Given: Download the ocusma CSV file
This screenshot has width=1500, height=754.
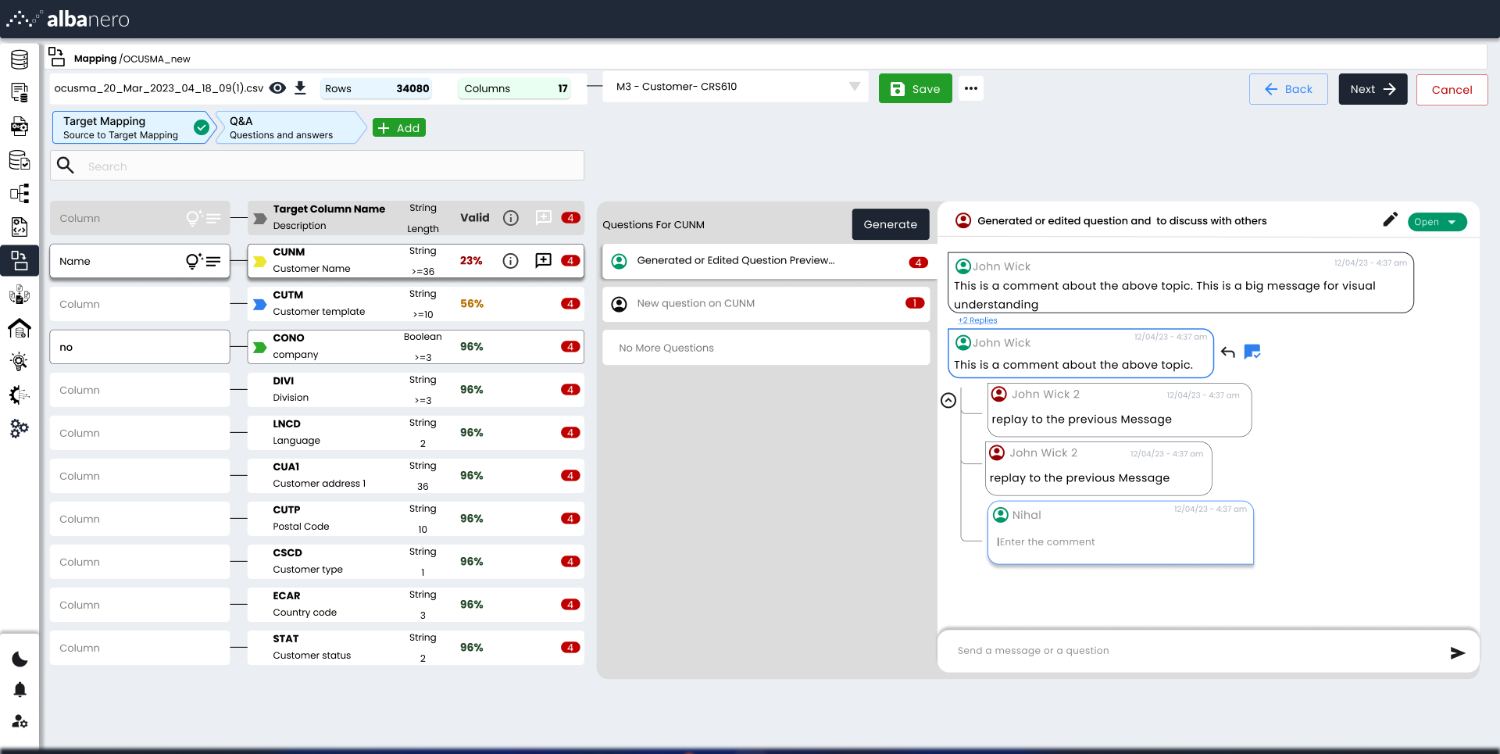Looking at the screenshot, I should click(x=300, y=88).
